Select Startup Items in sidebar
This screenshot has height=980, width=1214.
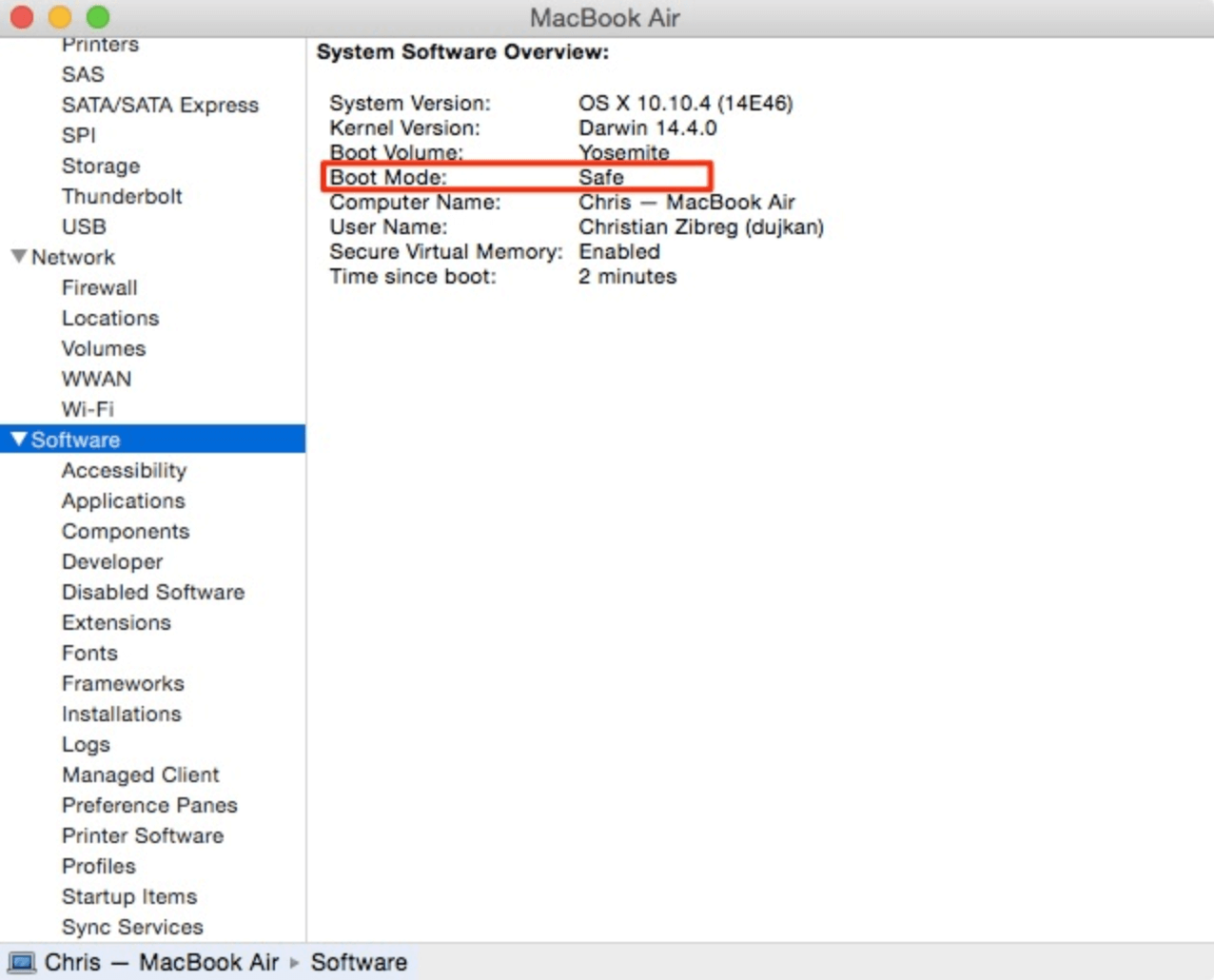pos(129,896)
